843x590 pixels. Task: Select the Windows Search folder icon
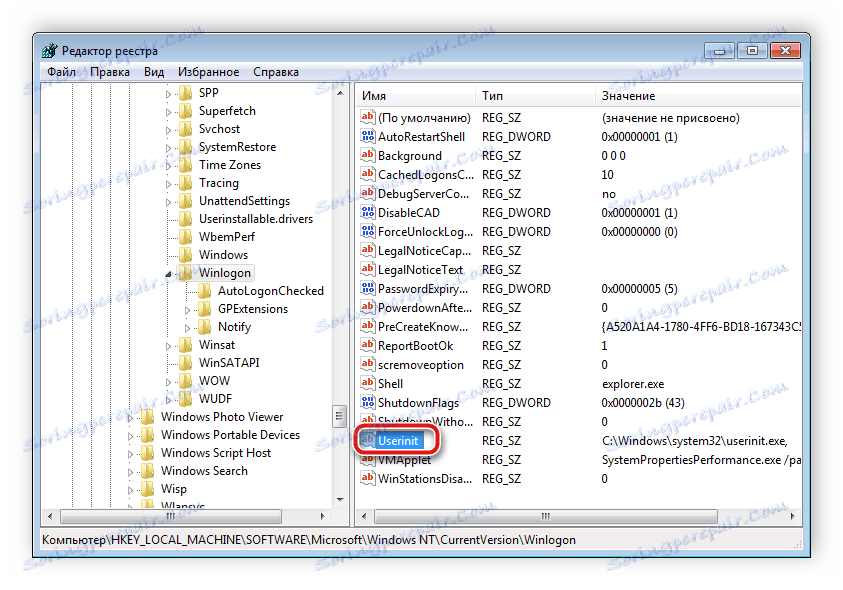(x=148, y=471)
